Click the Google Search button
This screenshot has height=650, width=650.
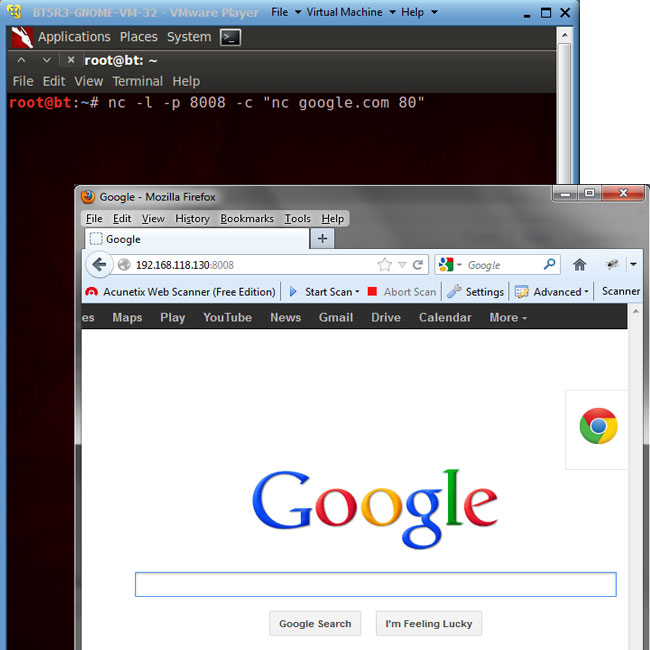315,623
